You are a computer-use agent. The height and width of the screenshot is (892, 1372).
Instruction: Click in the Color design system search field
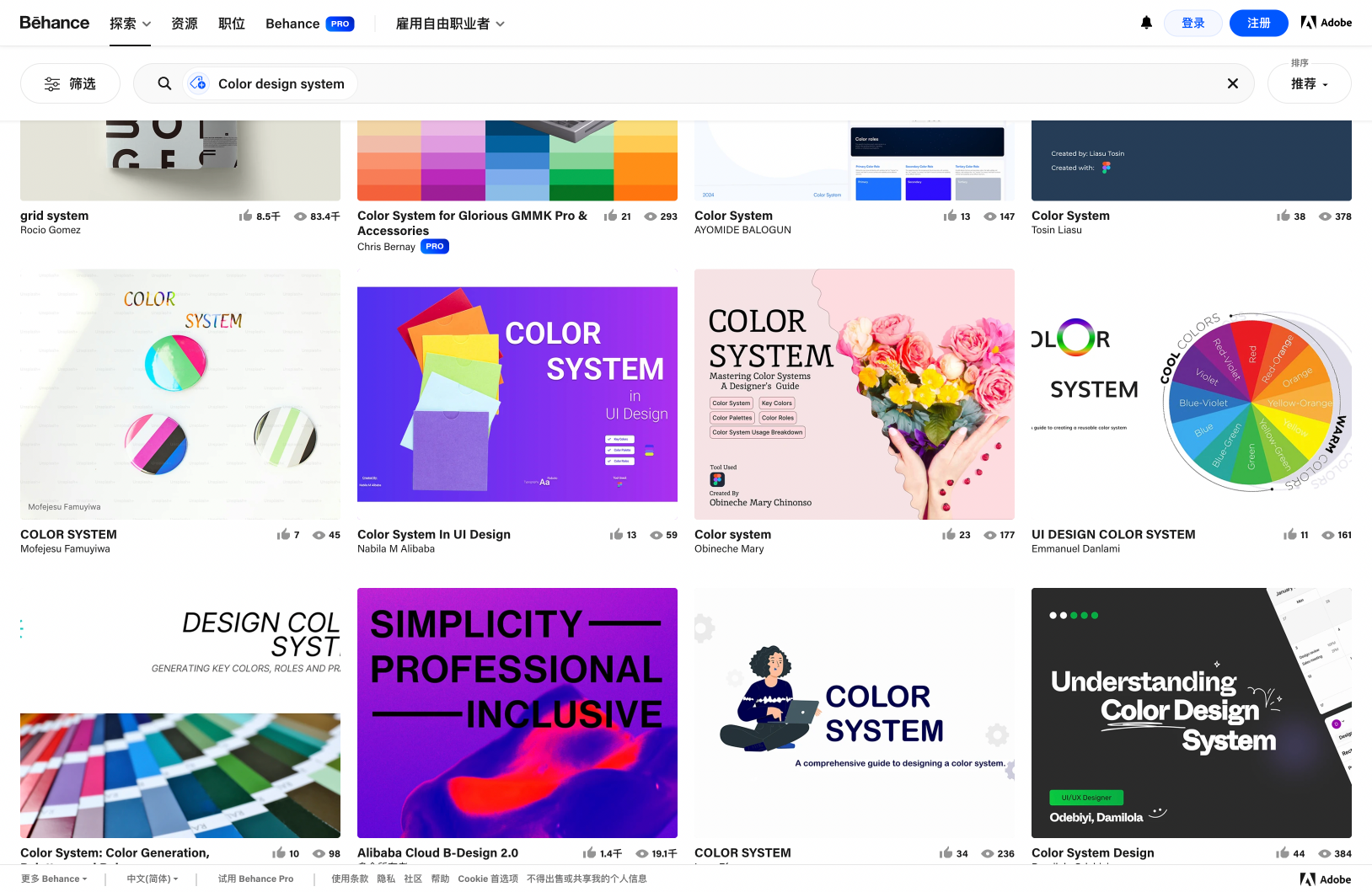click(x=694, y=83)
